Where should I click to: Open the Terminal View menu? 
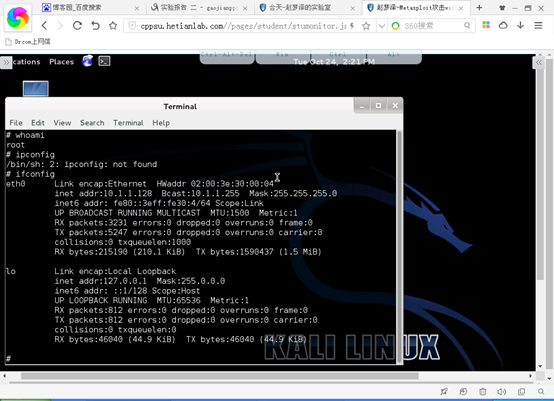point(62,123)
